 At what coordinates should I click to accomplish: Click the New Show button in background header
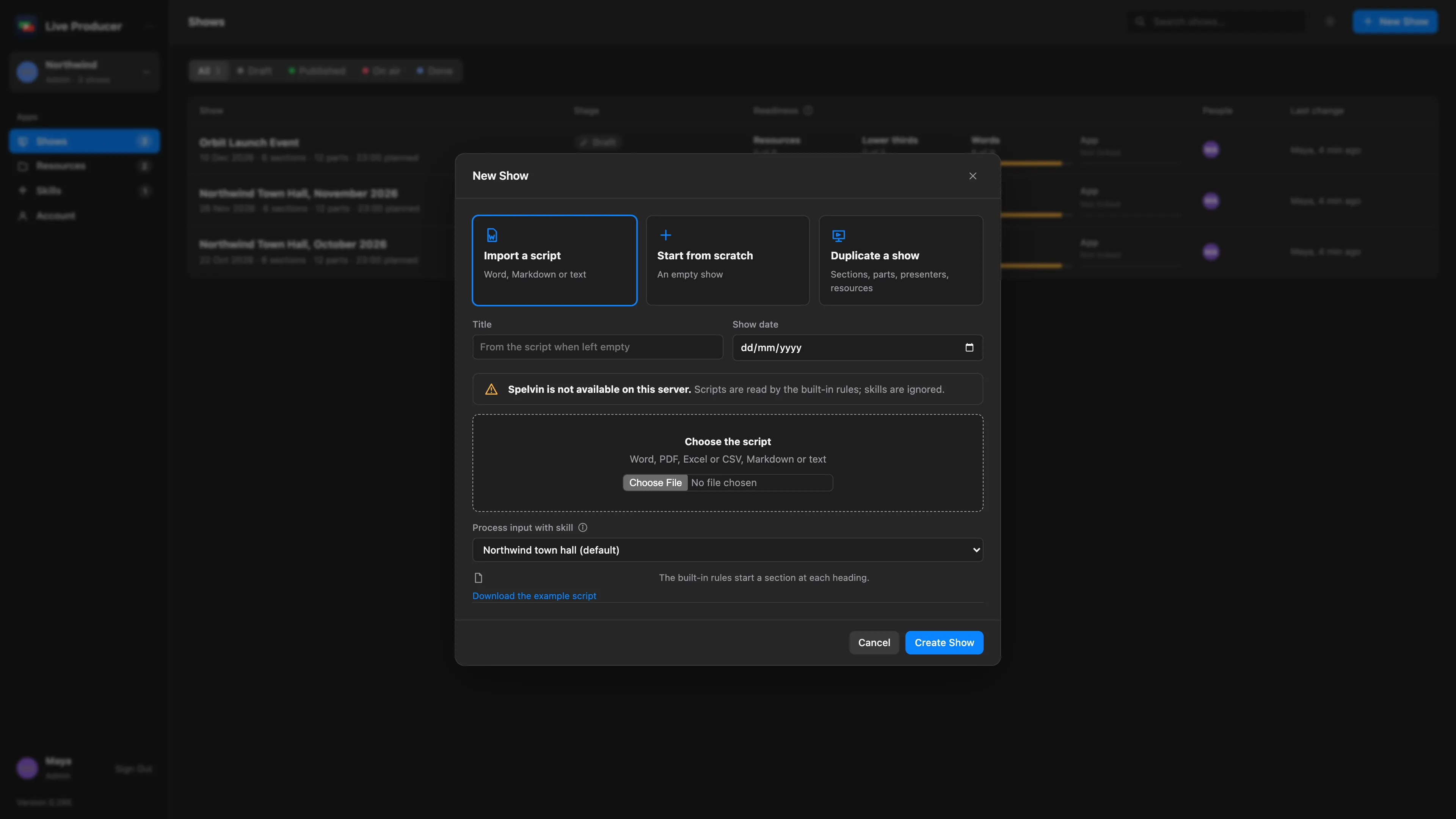1395,22
